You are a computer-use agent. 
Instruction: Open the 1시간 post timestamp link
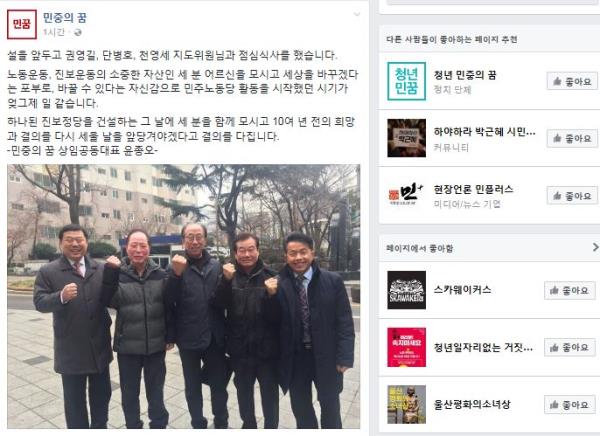coord(54,33)
